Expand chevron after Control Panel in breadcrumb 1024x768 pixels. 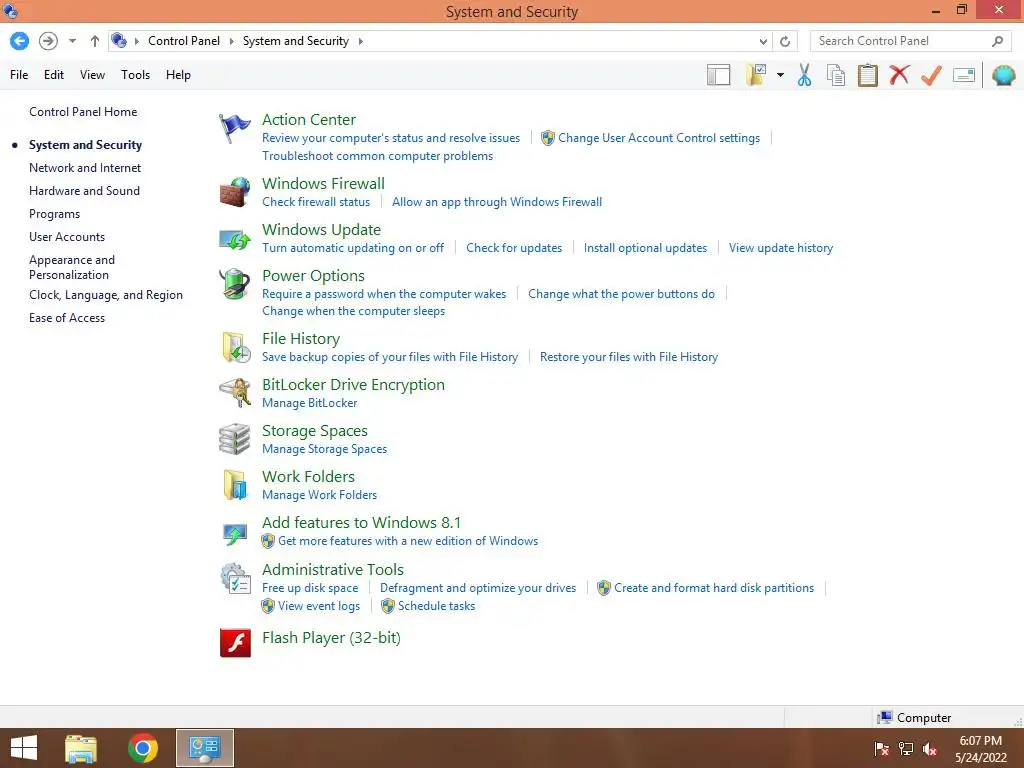[x=231, y=41]
